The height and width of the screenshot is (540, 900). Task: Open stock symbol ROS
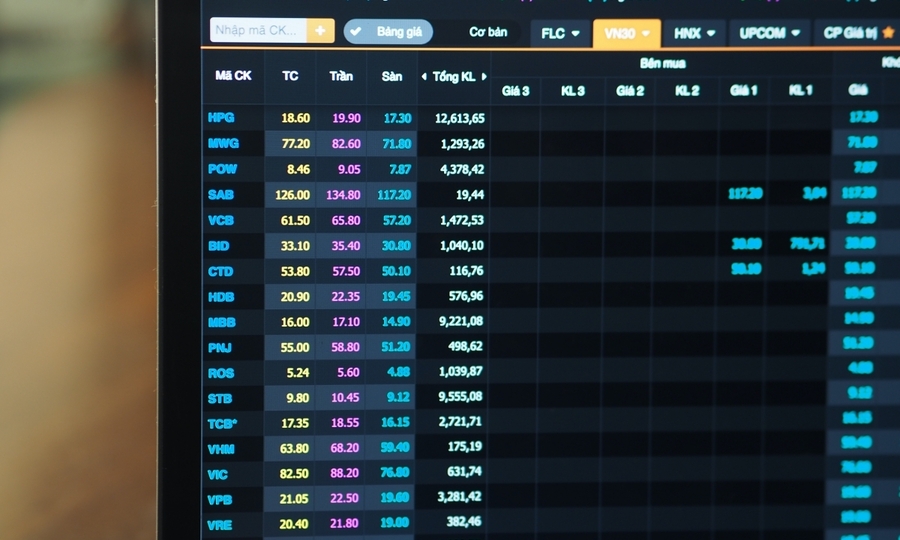(221, 373)
